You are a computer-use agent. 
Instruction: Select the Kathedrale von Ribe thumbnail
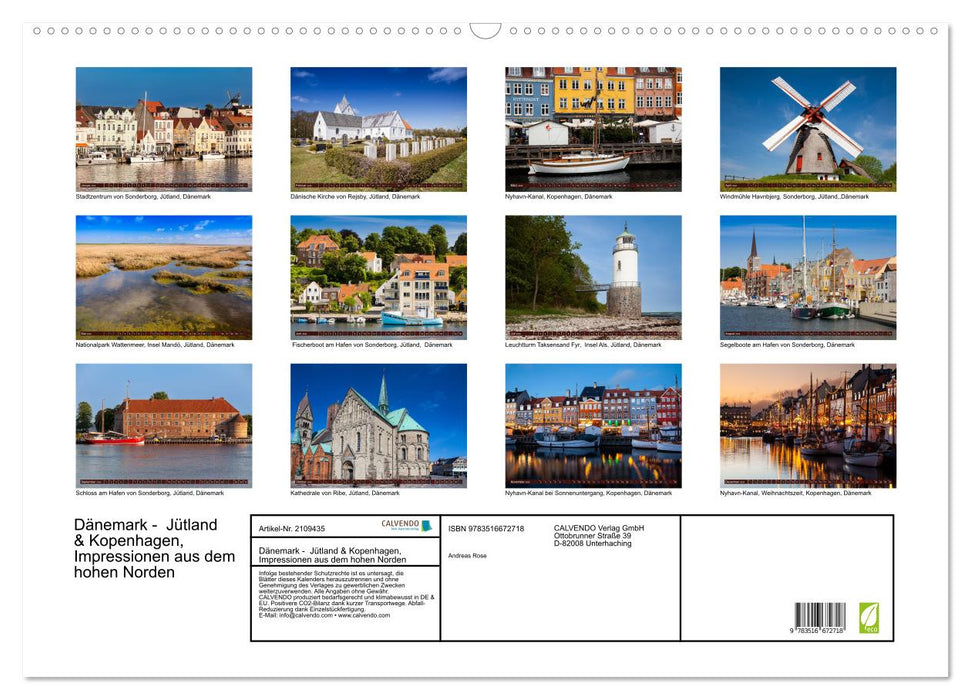(378, 424)
